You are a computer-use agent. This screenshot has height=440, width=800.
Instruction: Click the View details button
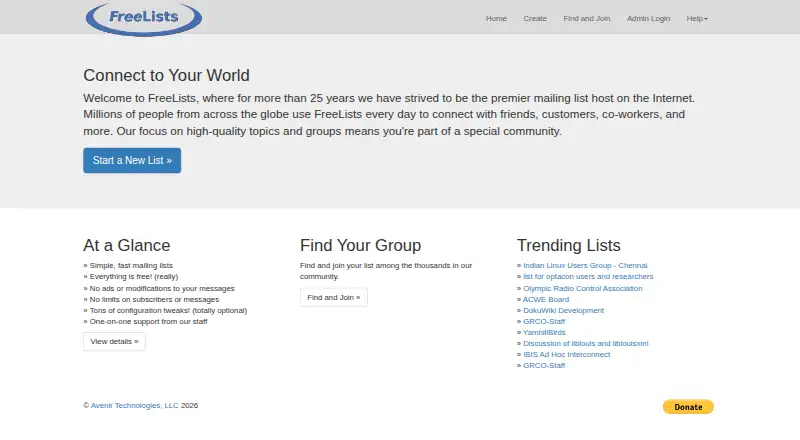(x=114, y=341)
